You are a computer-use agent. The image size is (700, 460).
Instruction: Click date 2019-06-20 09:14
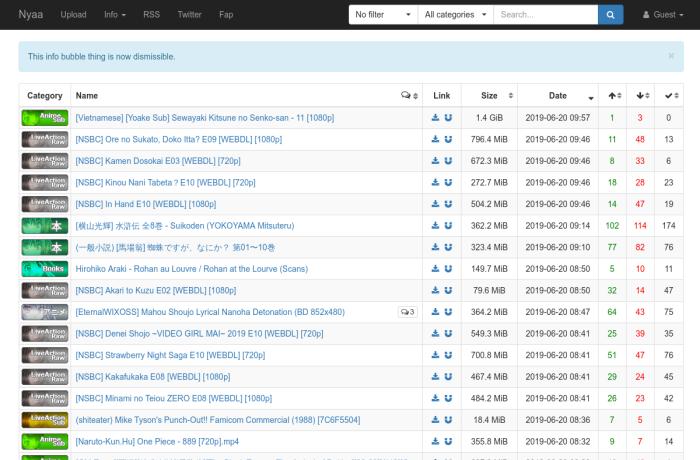click(558, 226)
